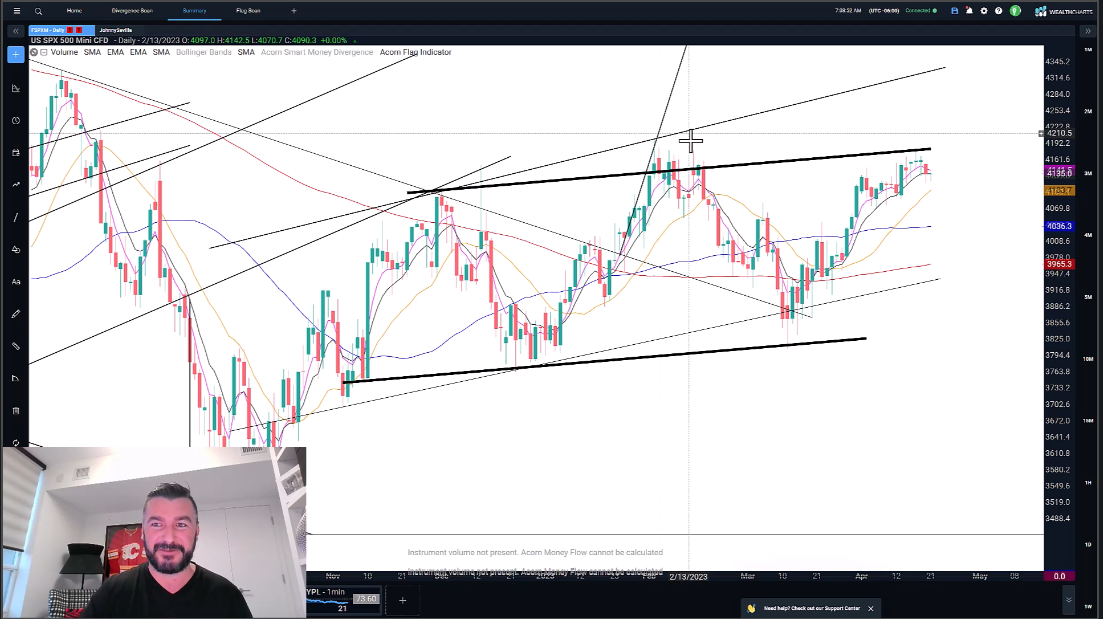1103x619 pixels.
Task: Switch to the Home tab
Action: 74,11
